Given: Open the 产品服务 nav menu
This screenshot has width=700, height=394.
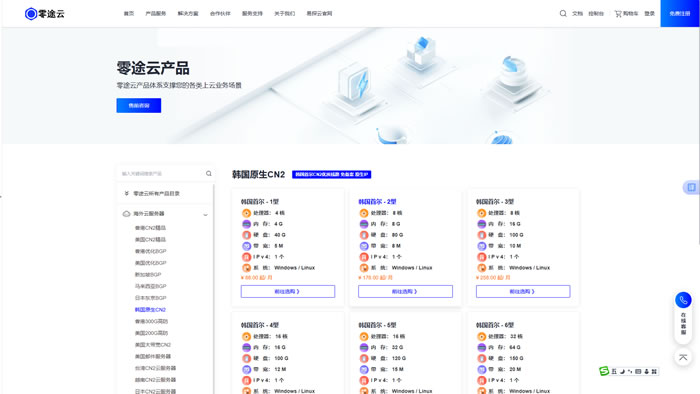Looking at the screenshot, I should click(x=155, y=14).
